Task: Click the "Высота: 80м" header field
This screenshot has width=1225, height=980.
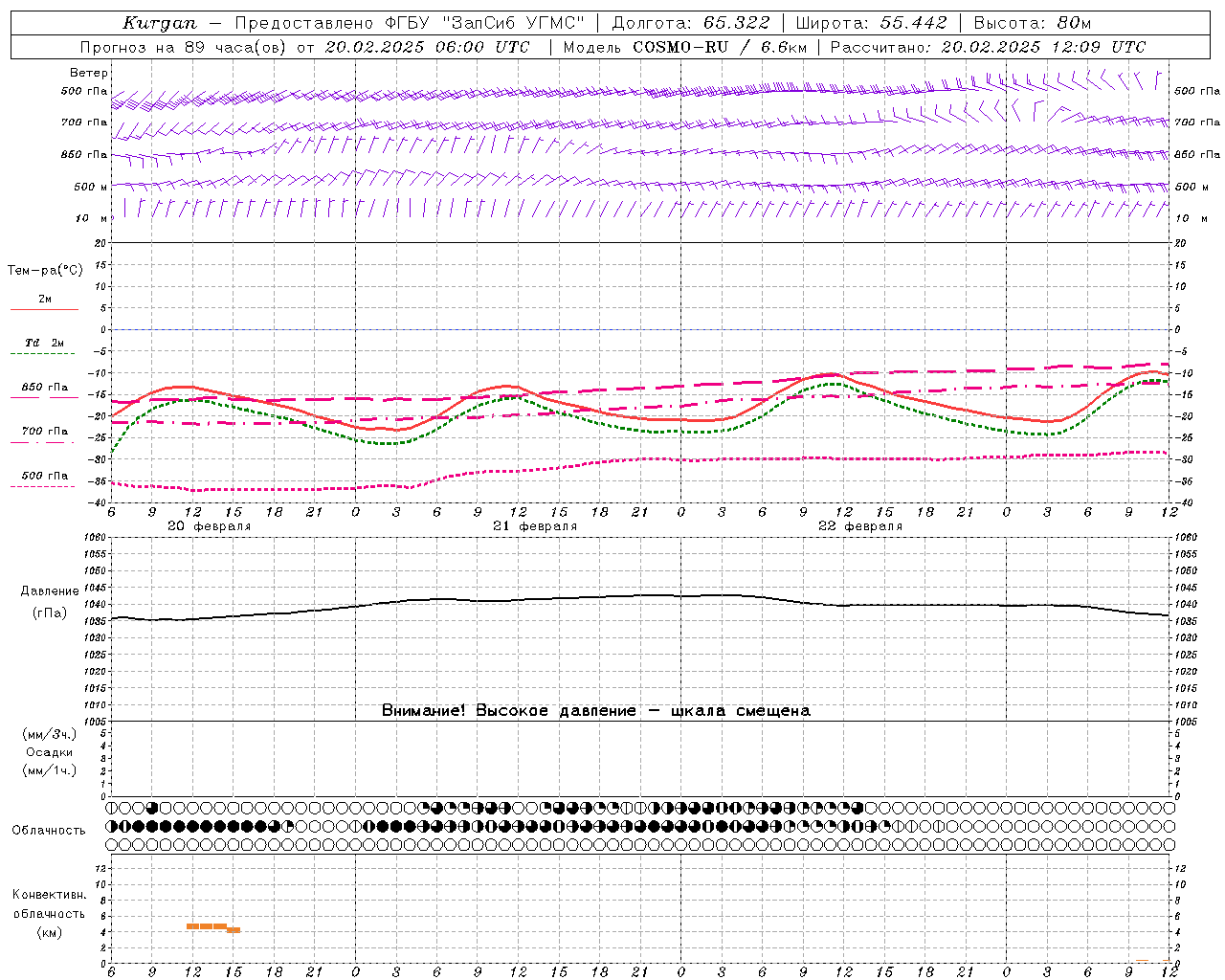Action: (1032, 23)
